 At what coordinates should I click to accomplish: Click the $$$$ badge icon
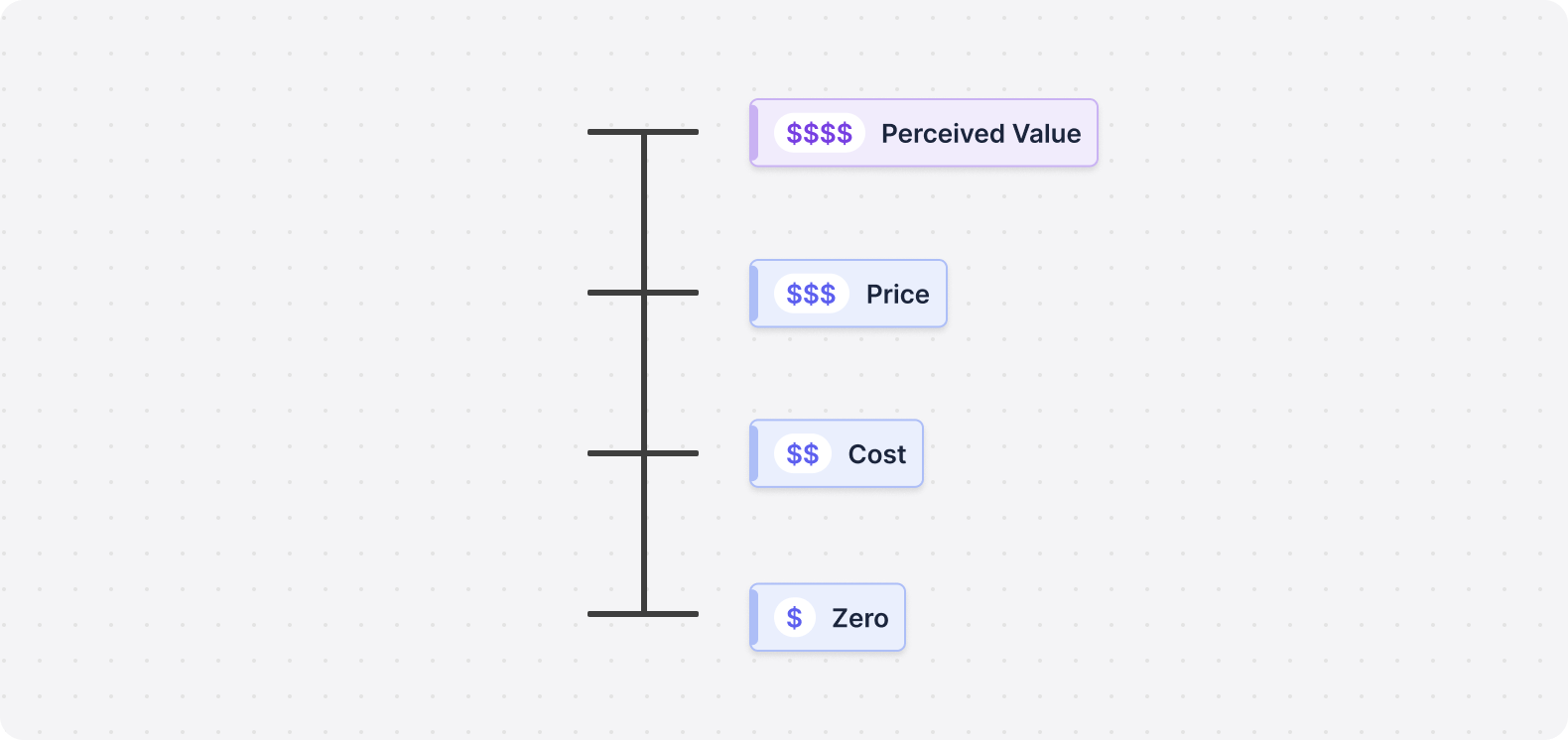pos(820,133)
